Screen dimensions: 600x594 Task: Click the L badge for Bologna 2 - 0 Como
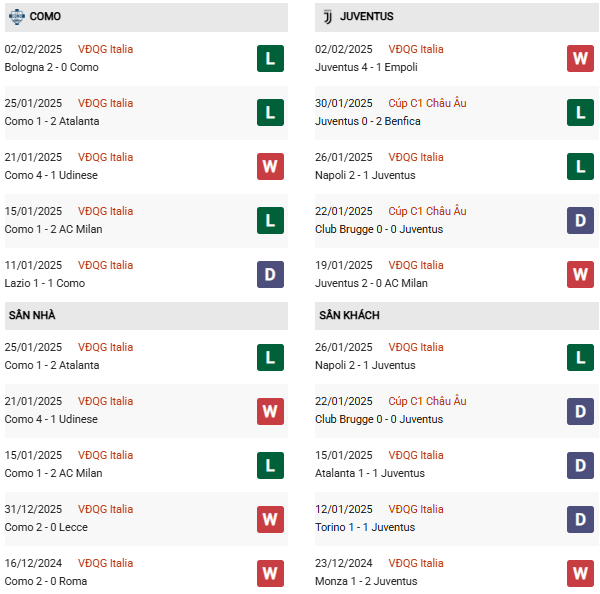(x=270, y=58)
